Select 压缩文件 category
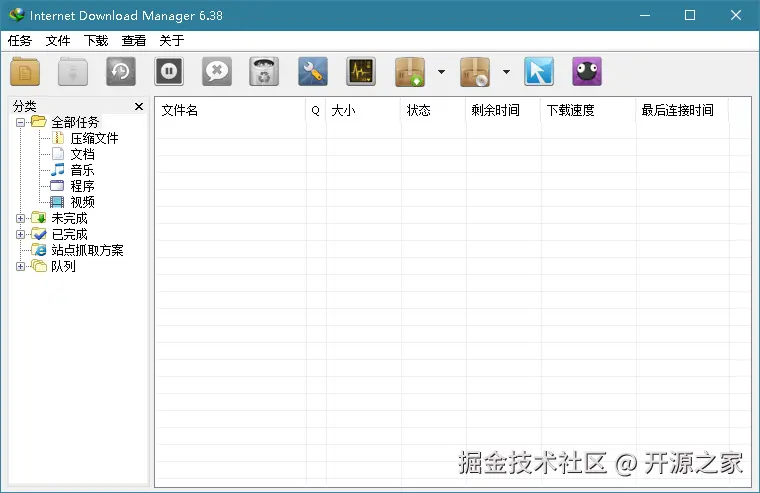Image resolution: width=760 pixels, height=493 pixels. click(x=94, y=138)
